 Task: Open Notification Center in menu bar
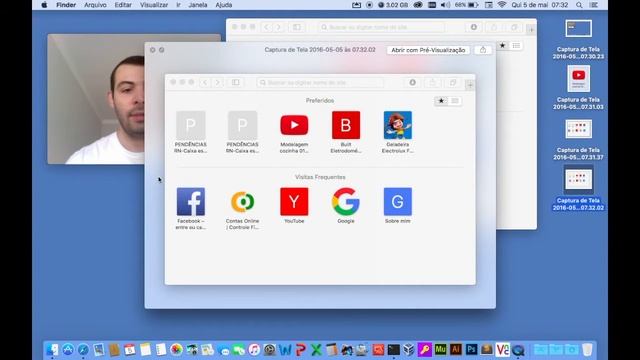coord(594,5)
